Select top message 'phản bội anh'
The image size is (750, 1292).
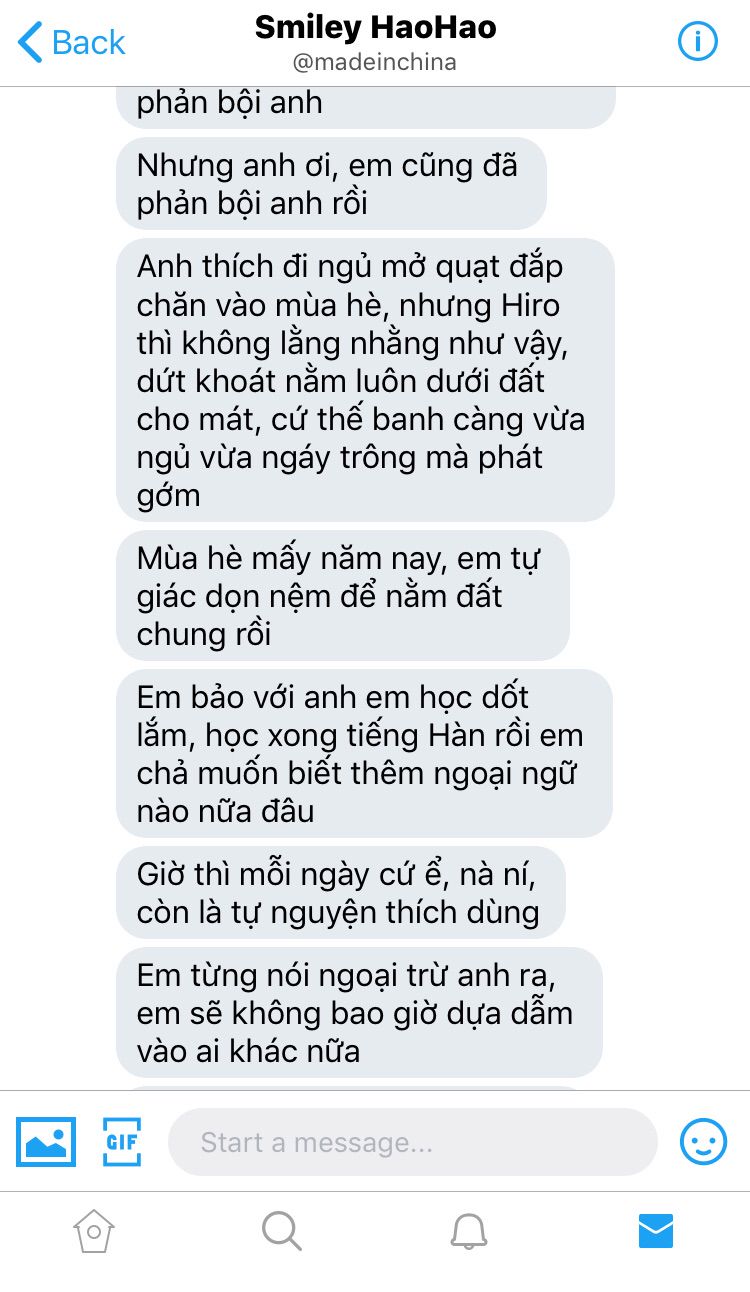[x=365, y=105]
